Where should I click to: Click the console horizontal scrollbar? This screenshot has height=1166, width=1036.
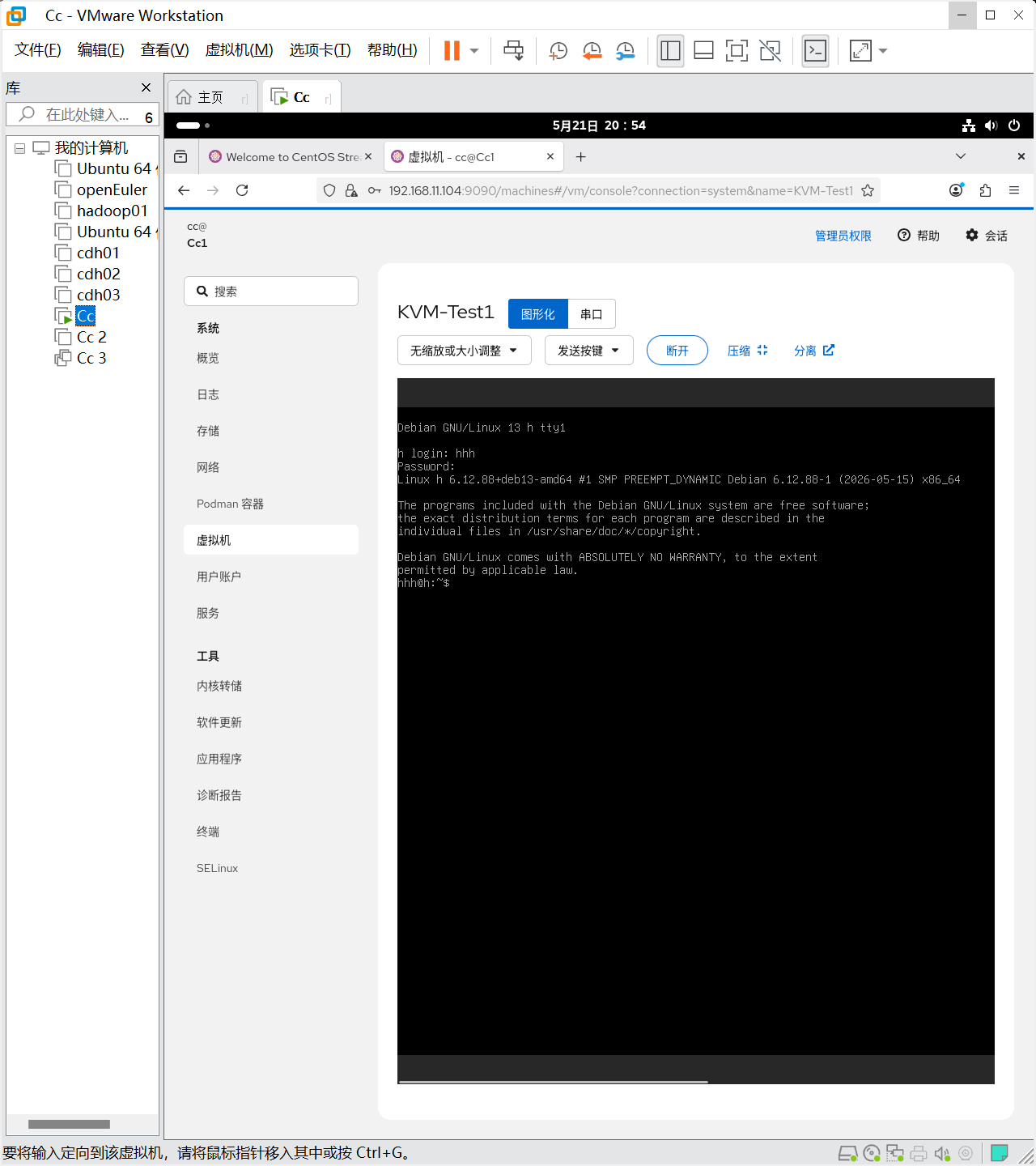[554, 1082]
